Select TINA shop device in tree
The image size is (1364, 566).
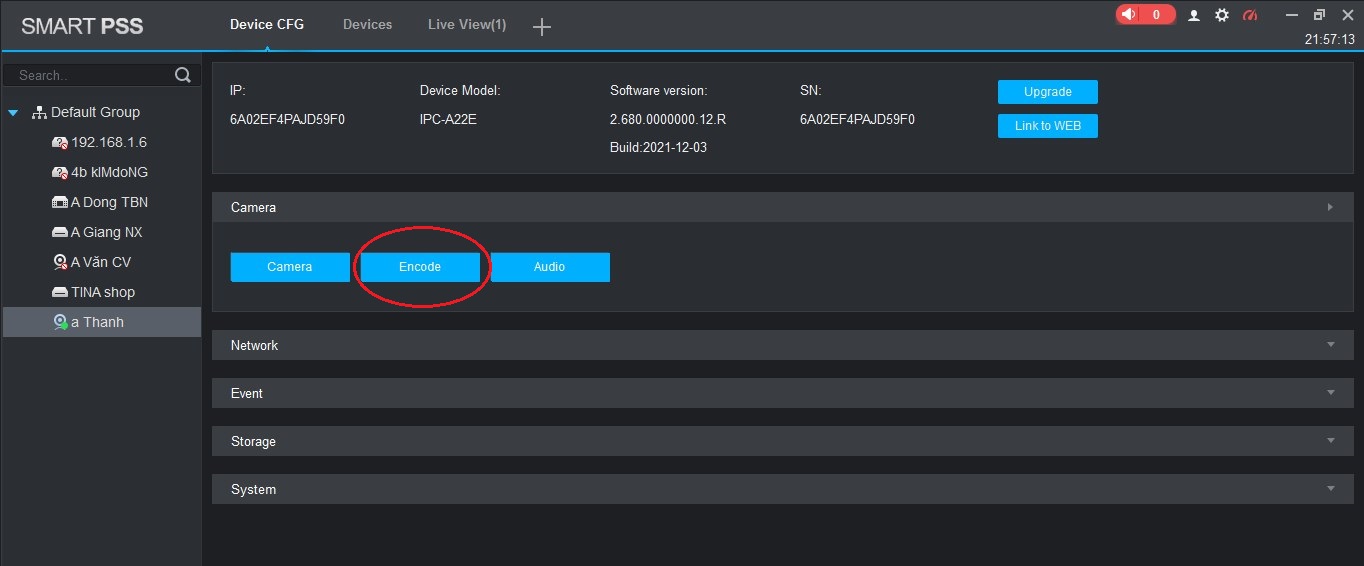pos(102,292)
